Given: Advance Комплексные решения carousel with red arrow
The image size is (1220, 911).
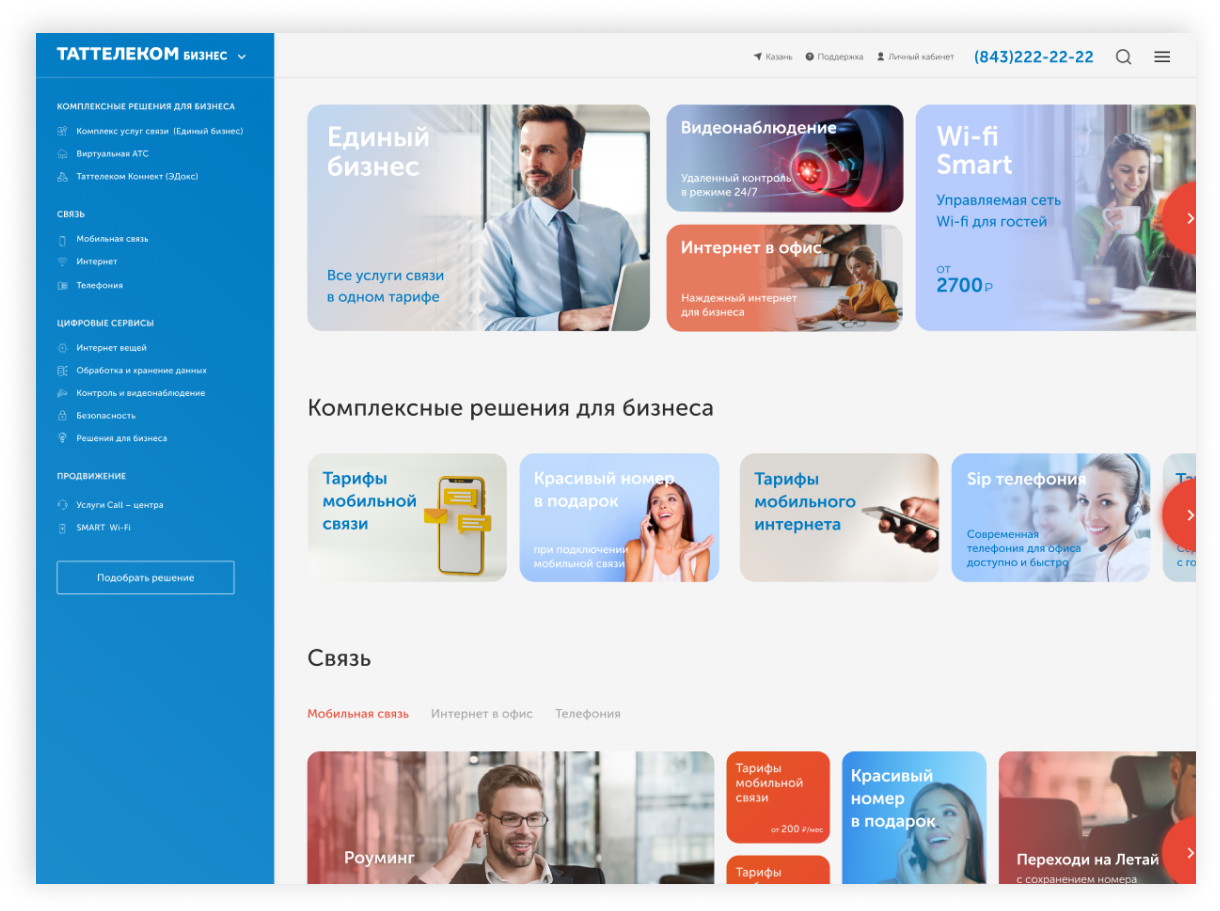Looking at the screenshot, I should pyautogui.click(x=1182, y=516).
